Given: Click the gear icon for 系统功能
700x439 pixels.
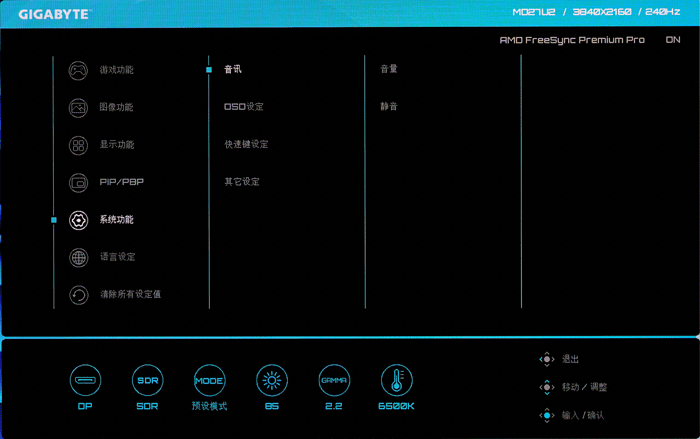Looking at the screenshot, I should click(78, 220).
